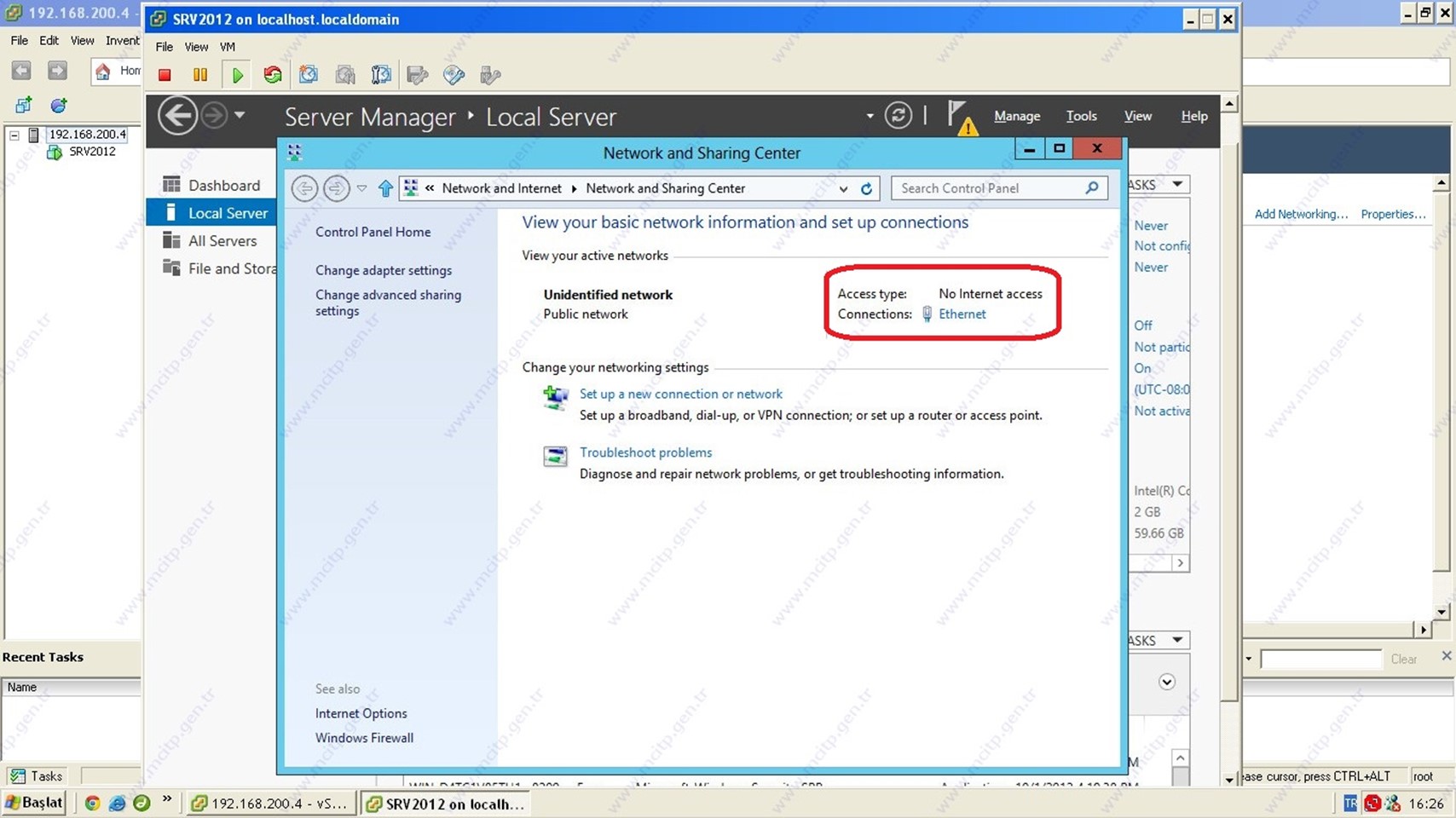The height and width of the screenshot is (818, 1456).
Task: Click the USB device connect icon
Action: point(490,75)
